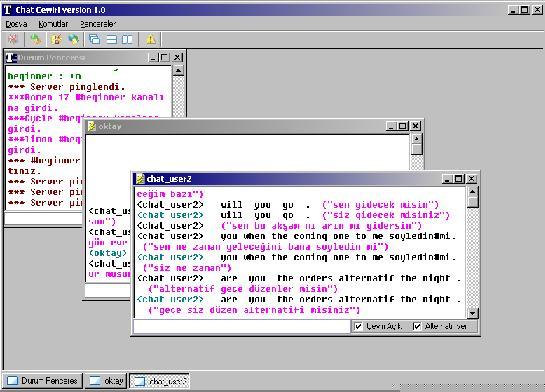Click the globe toolbar icon
This screenshot has width=545, height=392.
(73, 39)
